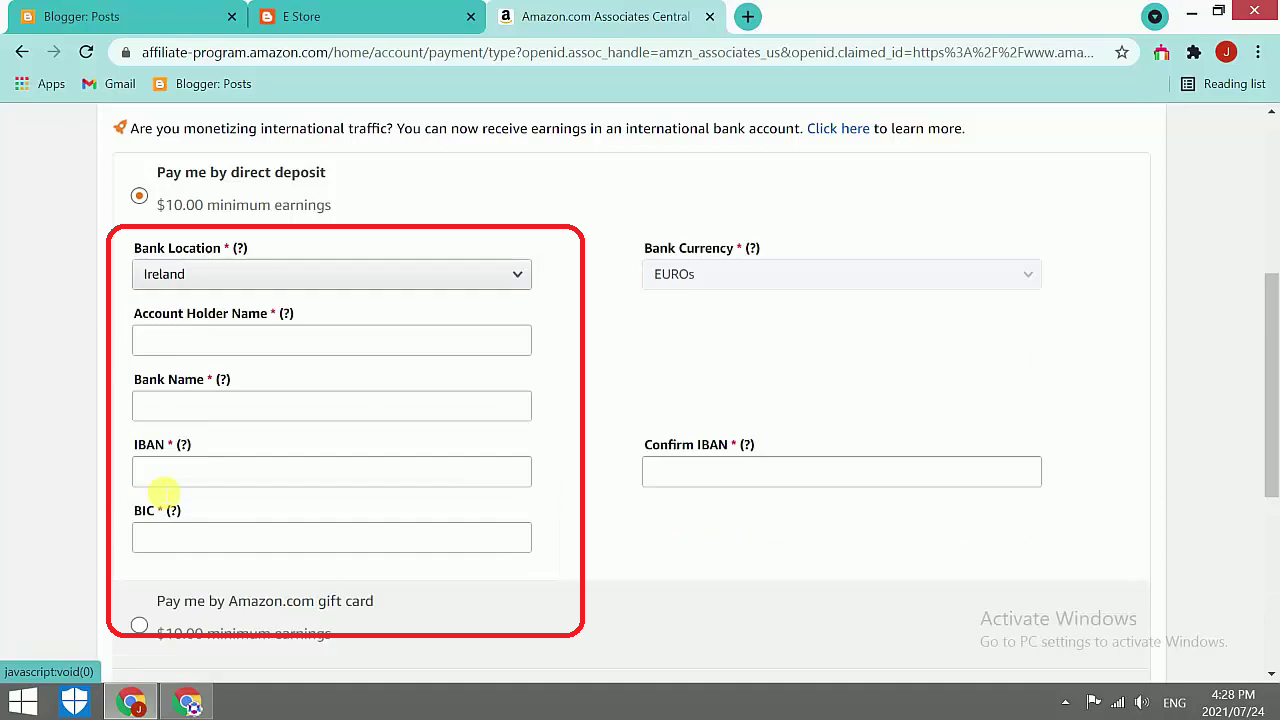This screenshot has height=720, width=1280.
Task: Open the Blogger: Posts bookmark
Action: pyautogui.click(x=202, y=84)
